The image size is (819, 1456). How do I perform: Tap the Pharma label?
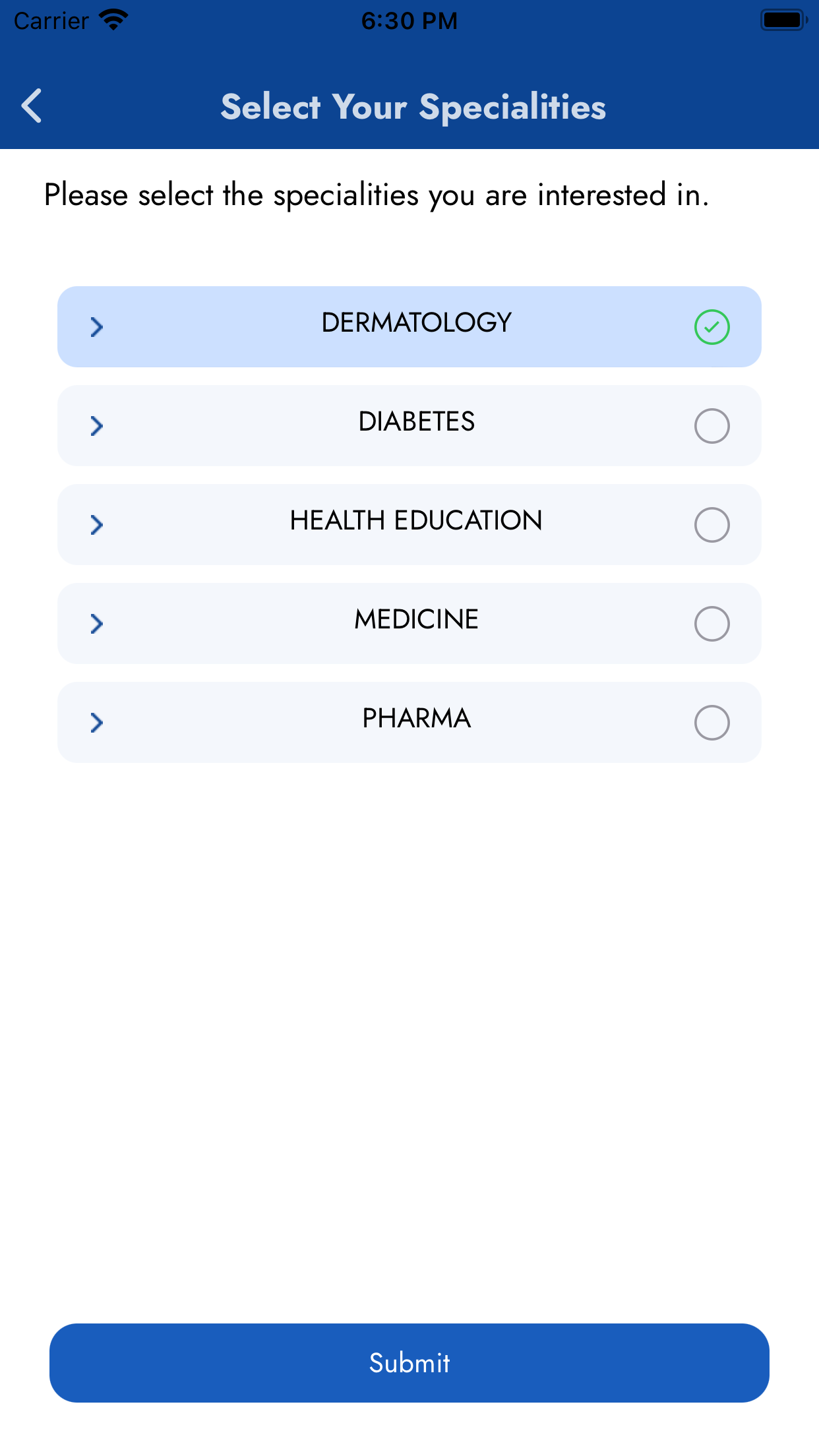coord(416,718)
